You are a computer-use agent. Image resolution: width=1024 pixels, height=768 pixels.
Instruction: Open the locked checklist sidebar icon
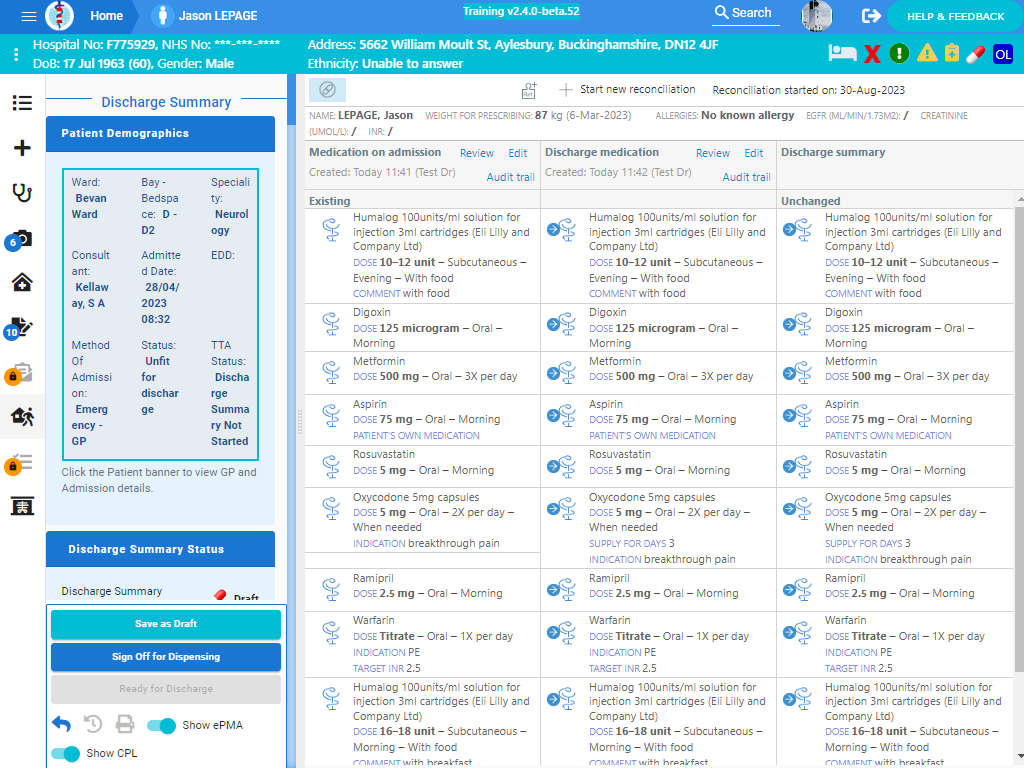[x=20, y=464]
